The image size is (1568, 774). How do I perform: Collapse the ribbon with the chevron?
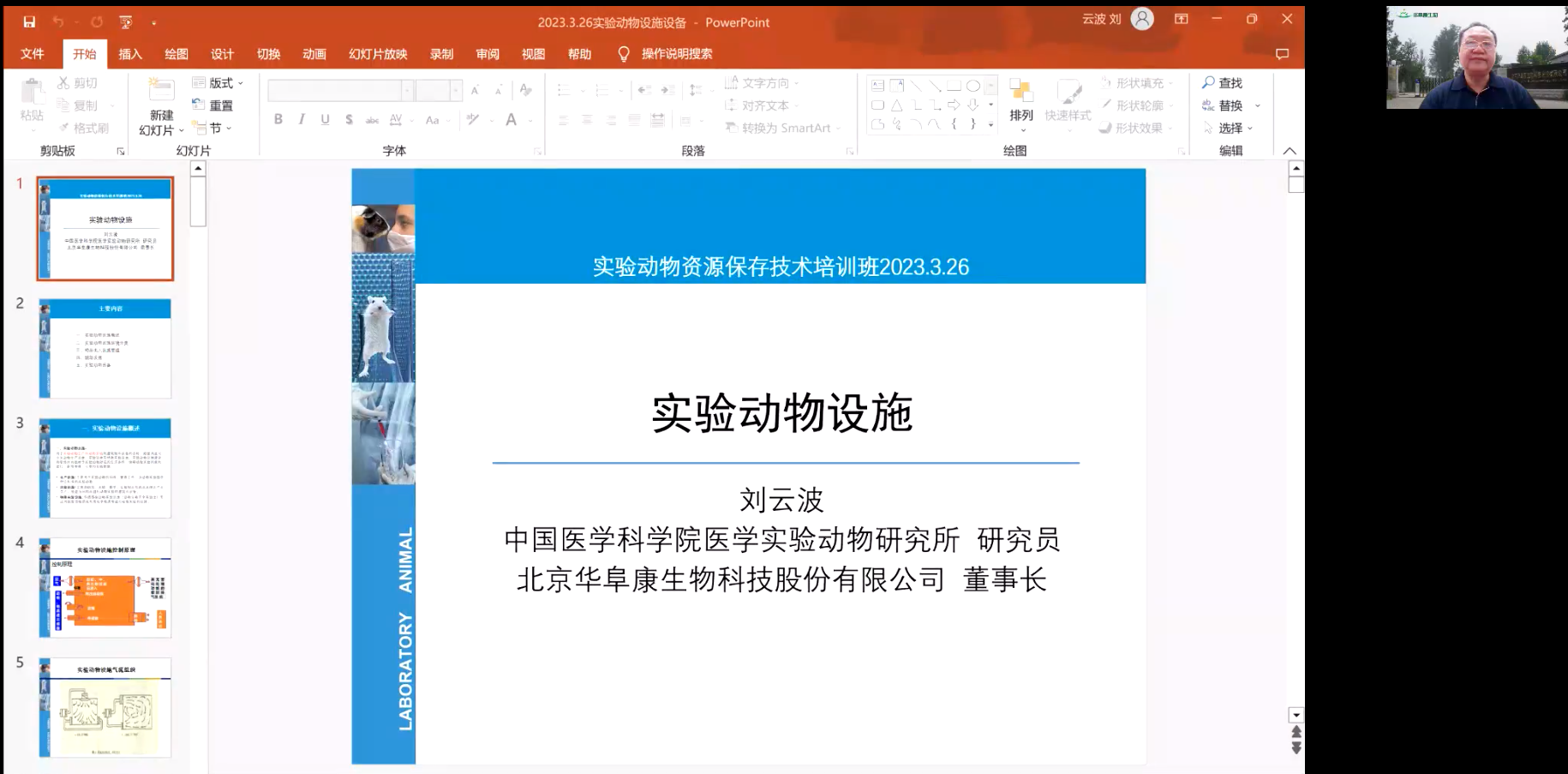pyautogui.click(x=1290, y=151)
